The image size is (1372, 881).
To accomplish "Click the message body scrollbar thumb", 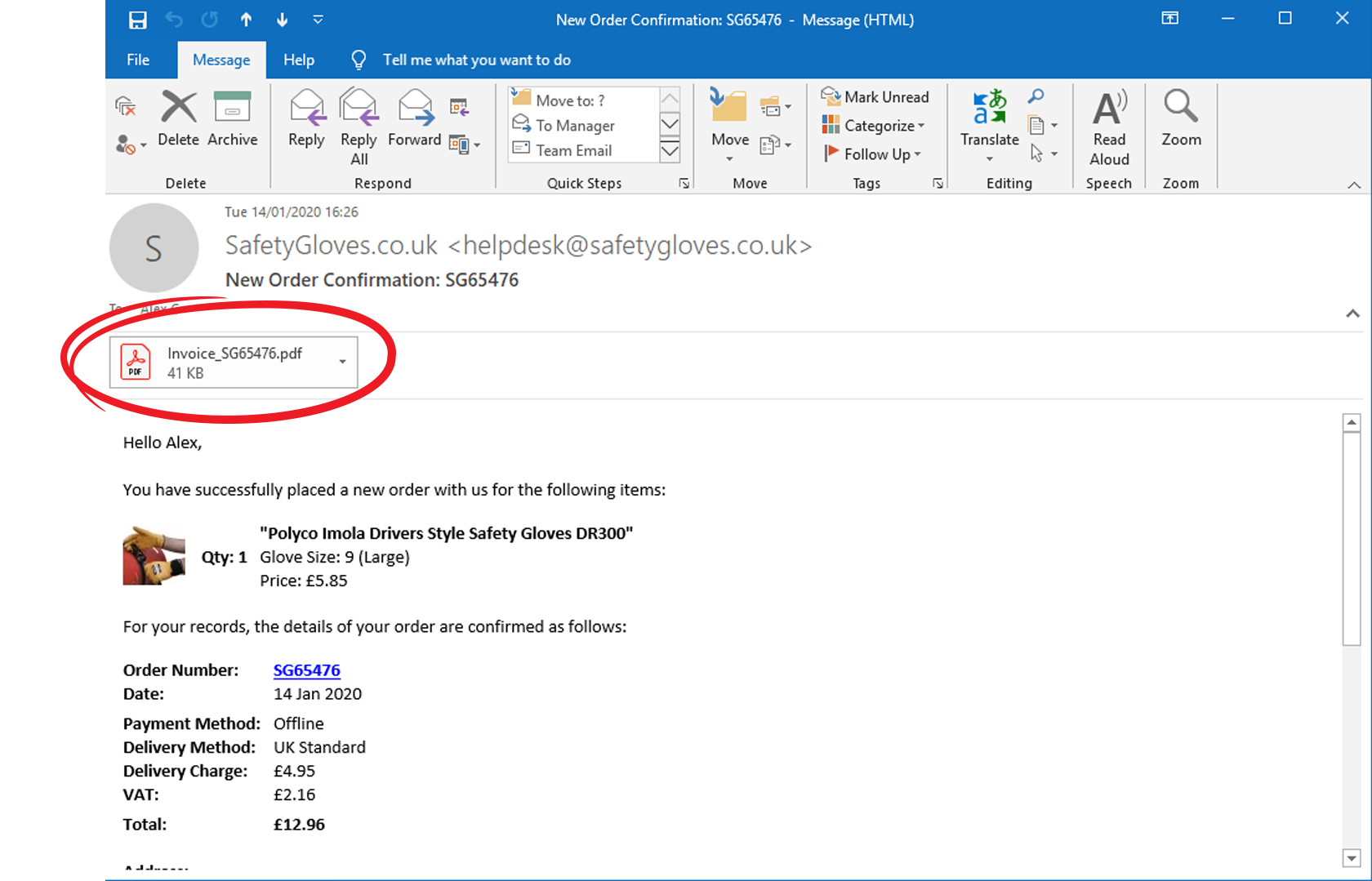I will point(1352,539).
